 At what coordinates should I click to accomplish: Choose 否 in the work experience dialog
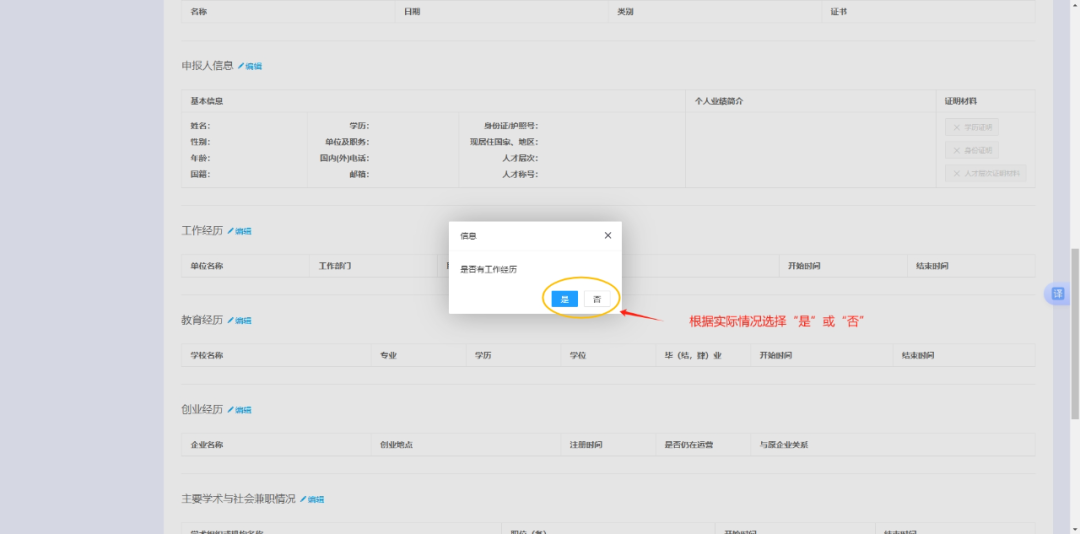click(x=597, y=299)
